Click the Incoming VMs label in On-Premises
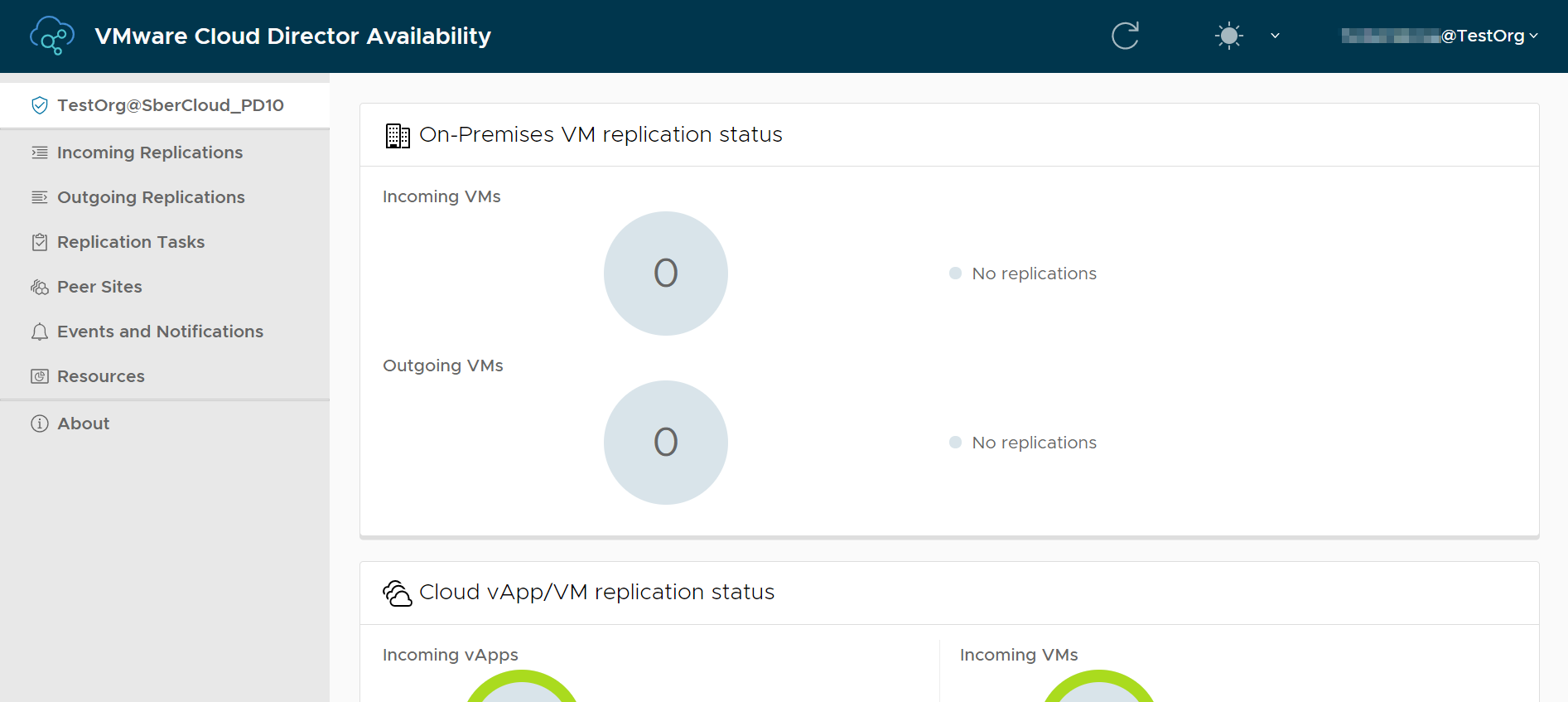The width and height of the screenshot is (1568, 702). click(x=441, y=196)
